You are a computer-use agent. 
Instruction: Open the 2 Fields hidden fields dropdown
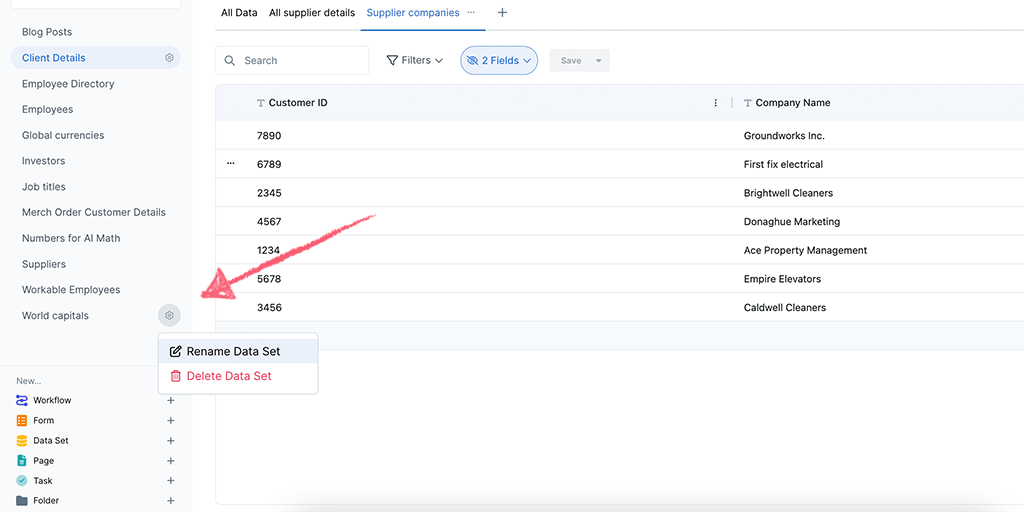tap(499, 61)
